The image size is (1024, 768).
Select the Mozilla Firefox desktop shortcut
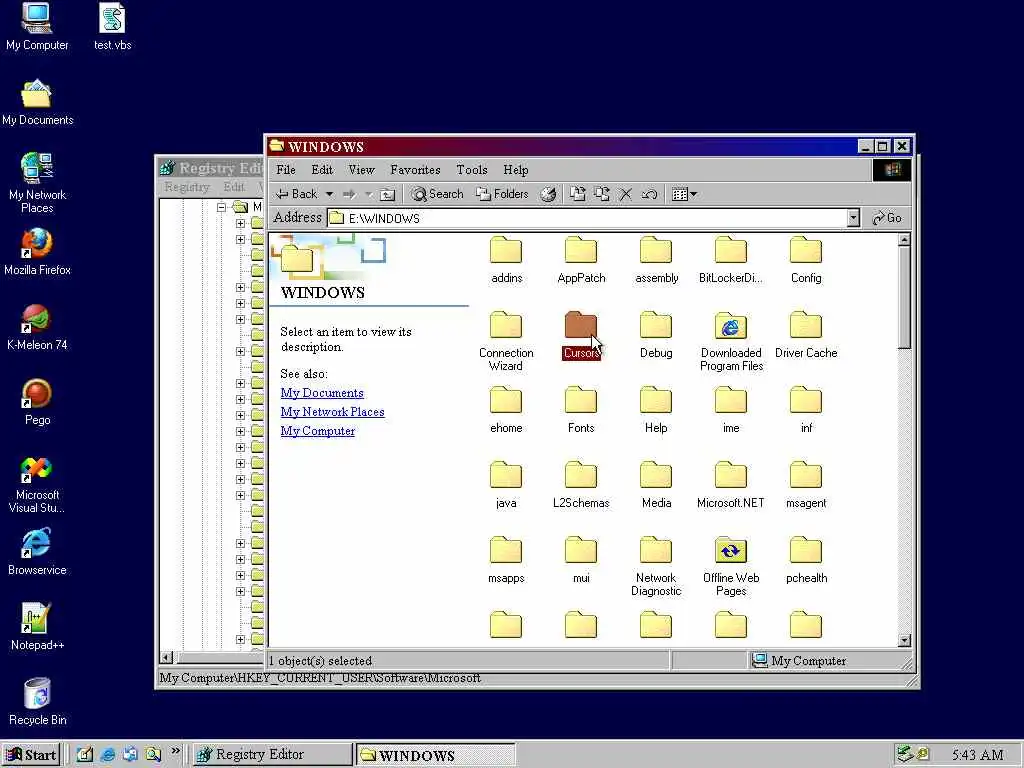37,252
